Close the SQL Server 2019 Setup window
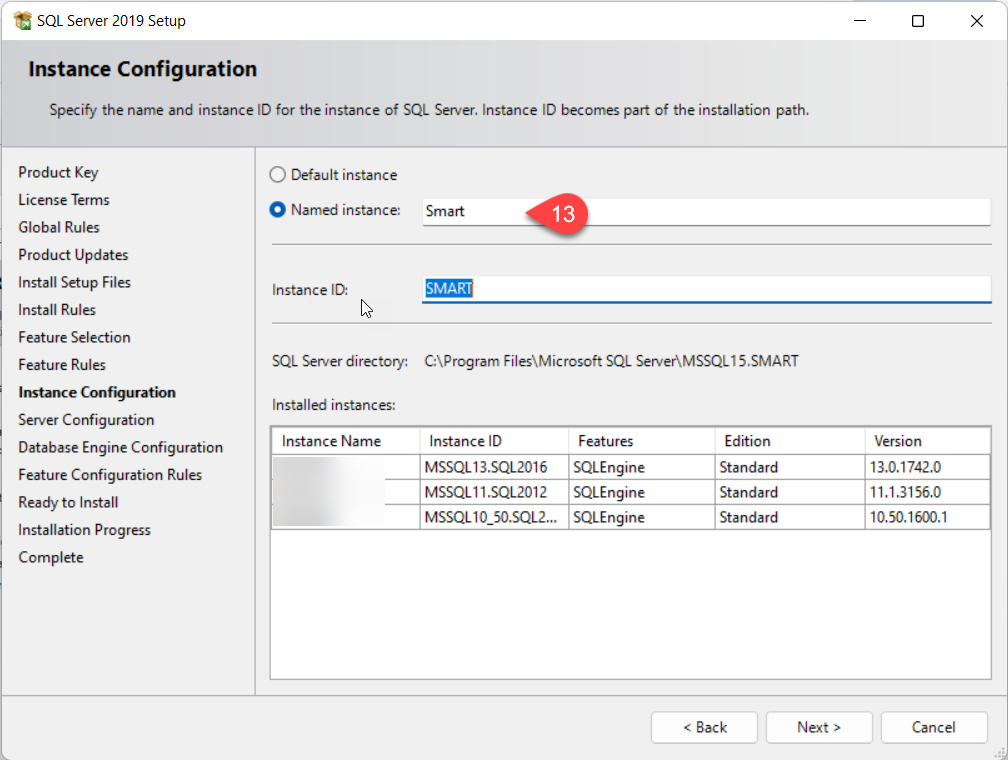 [x=976, y=21]
